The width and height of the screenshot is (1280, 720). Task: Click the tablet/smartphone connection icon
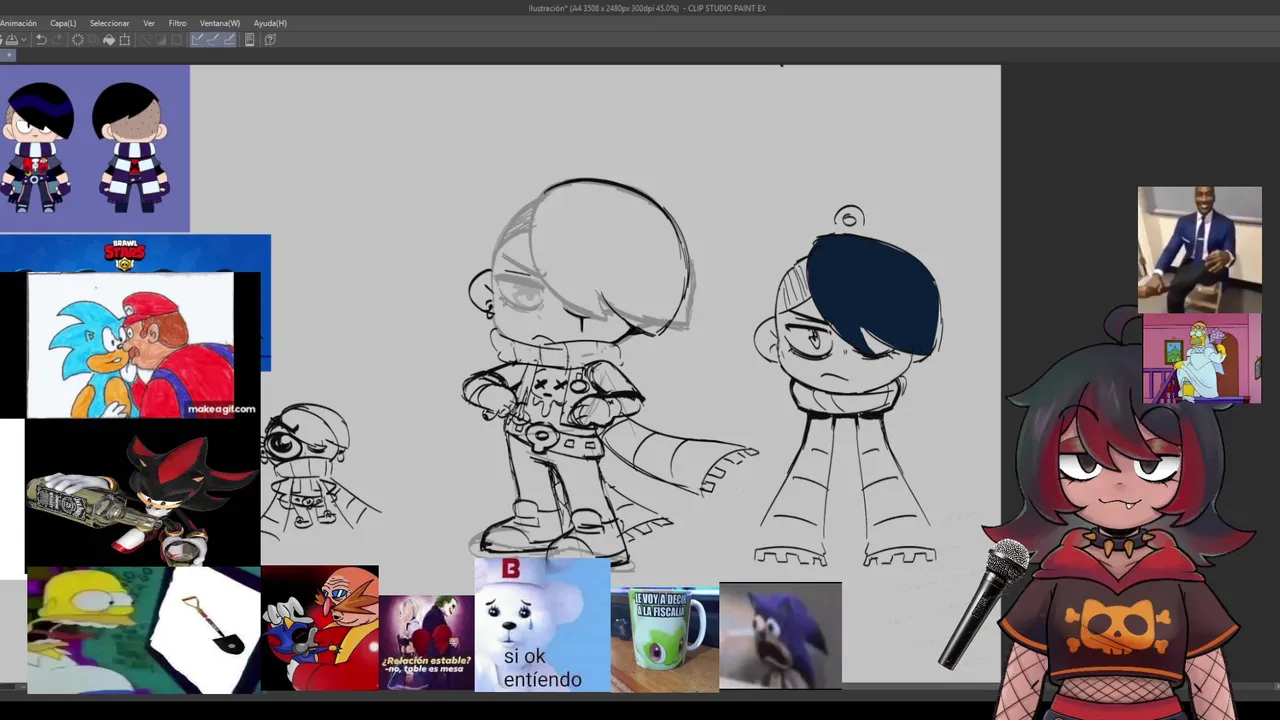coord(250,40)
